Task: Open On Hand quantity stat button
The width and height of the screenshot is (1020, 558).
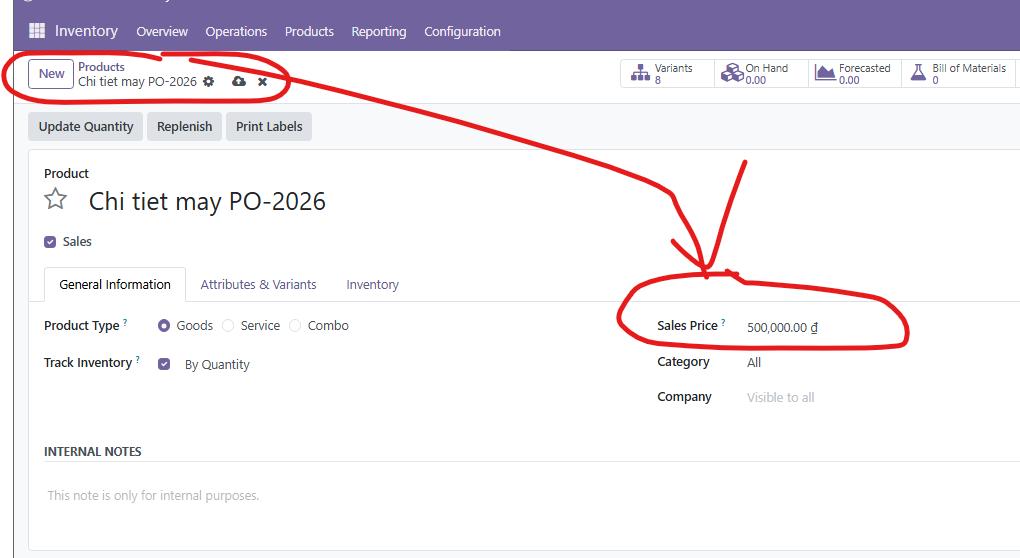Action: 761,74
